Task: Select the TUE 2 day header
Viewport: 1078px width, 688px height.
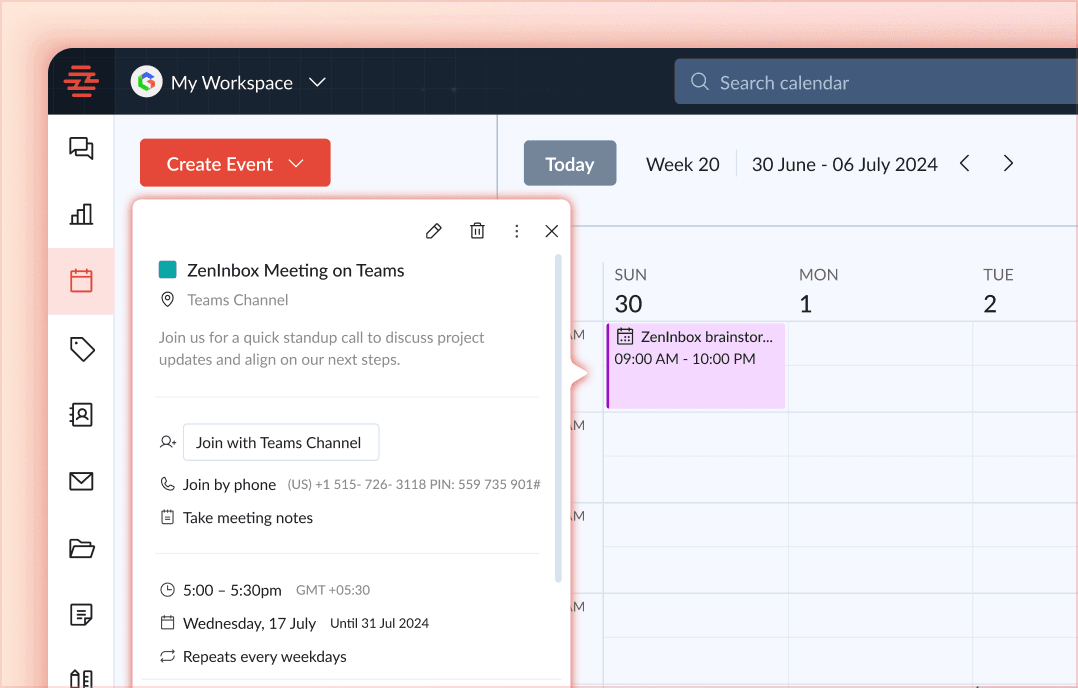Action: 998,291
